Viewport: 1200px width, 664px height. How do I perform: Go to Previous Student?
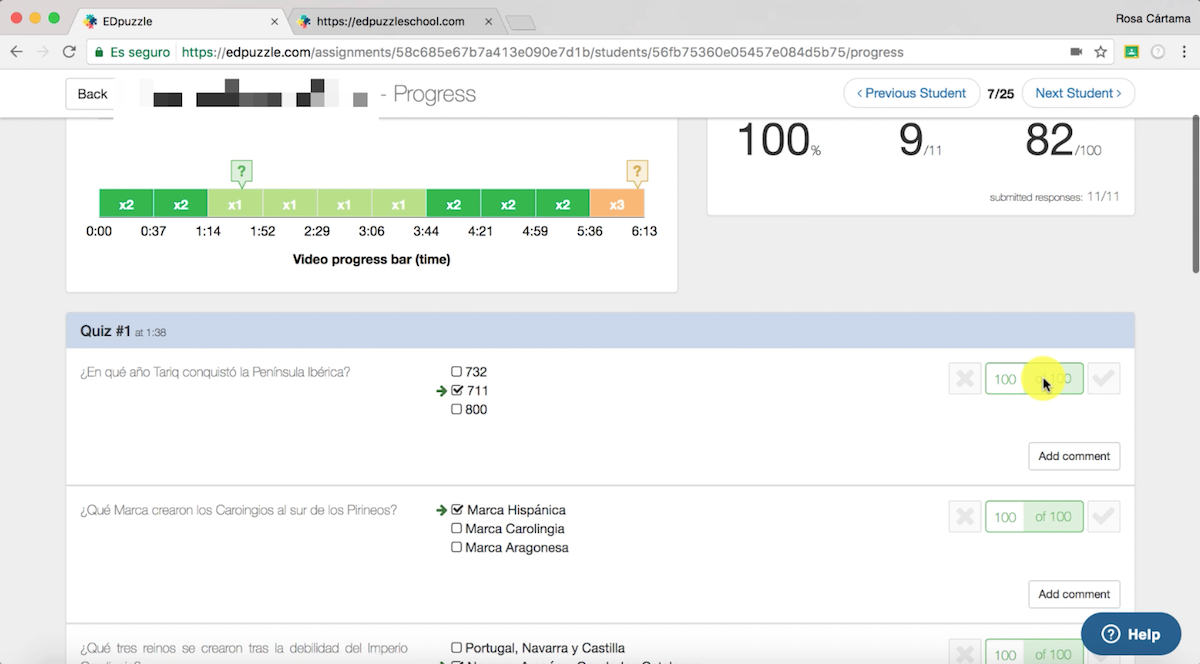(x=911, y=93)
